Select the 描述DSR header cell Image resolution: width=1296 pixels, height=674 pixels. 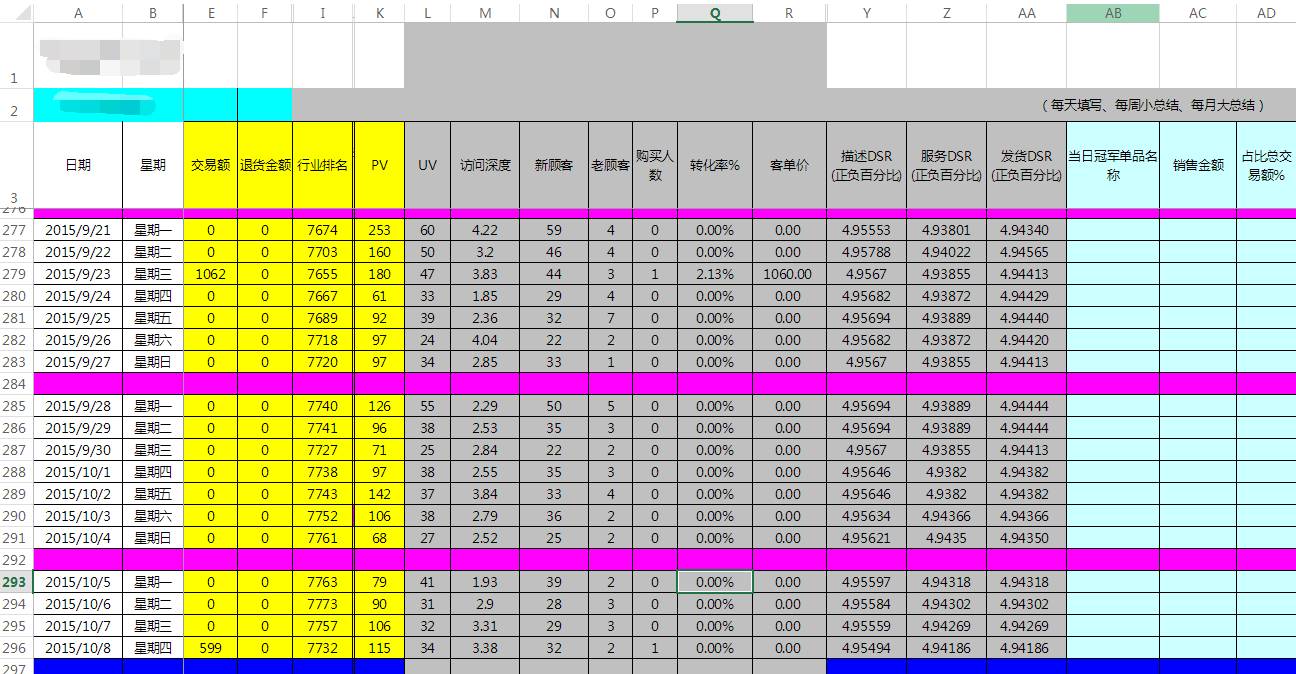point(866,165)
